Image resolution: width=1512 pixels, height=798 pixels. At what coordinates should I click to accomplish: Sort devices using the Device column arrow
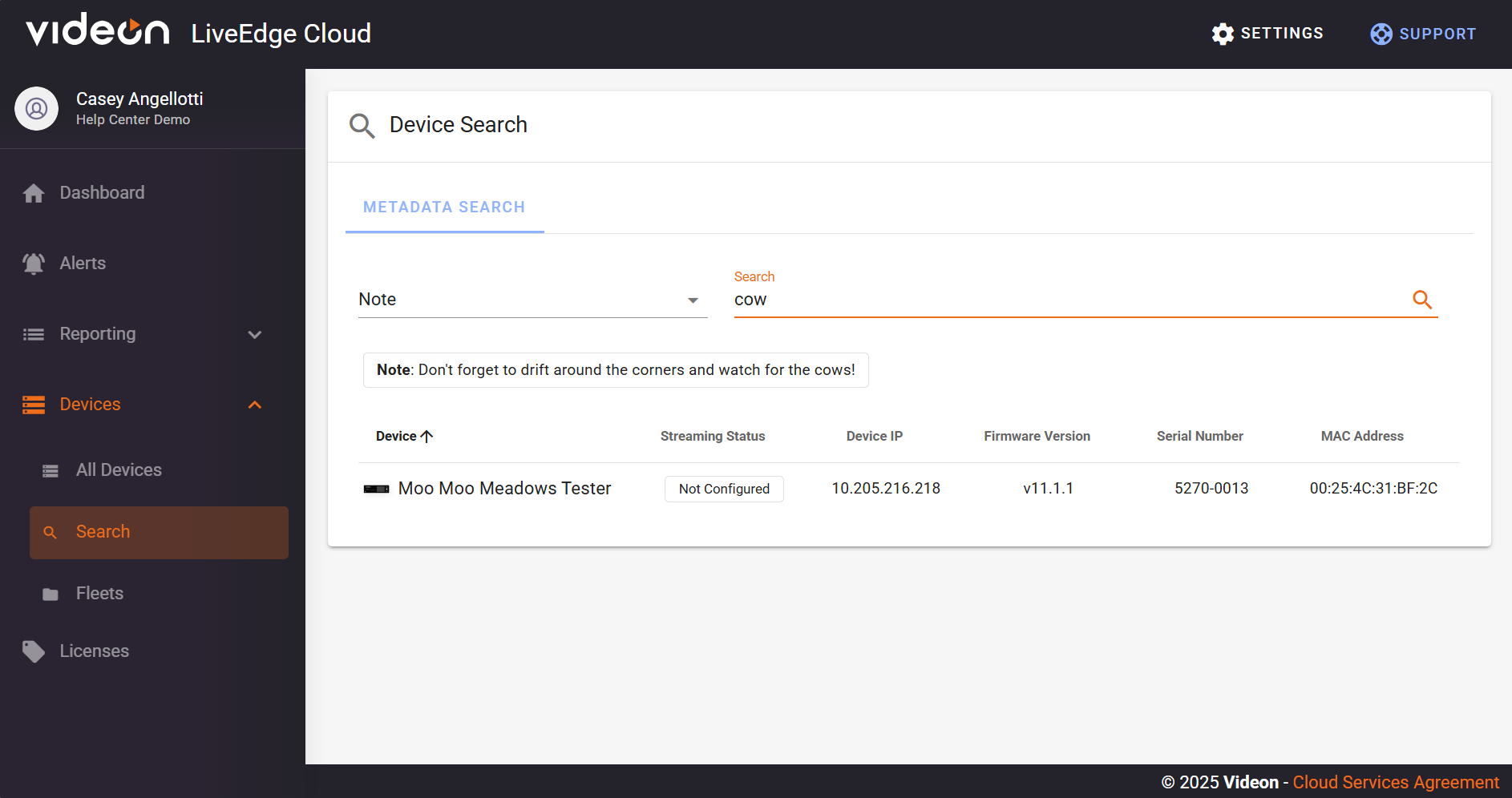tap(427, 436)
